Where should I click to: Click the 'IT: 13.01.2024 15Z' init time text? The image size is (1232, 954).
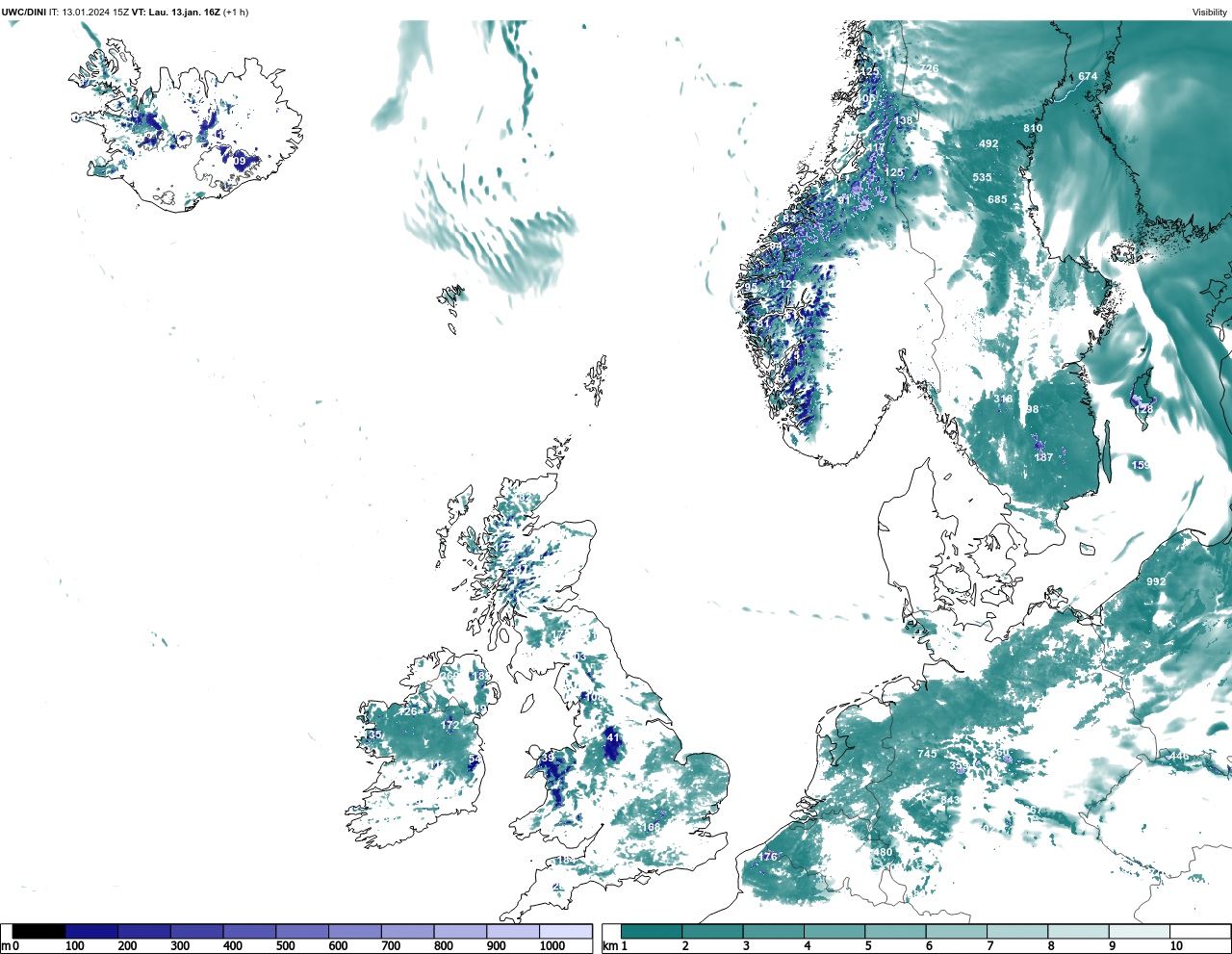click(x=90, y=13)
